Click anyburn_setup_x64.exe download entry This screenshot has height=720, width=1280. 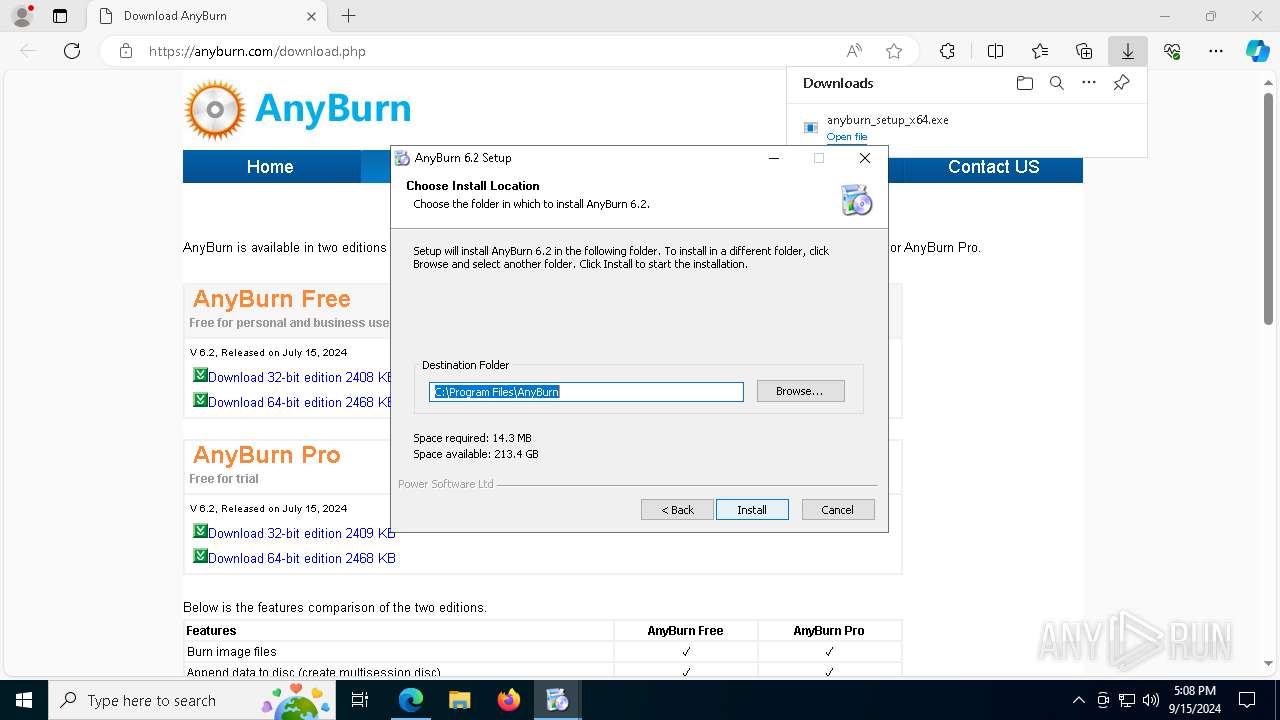887,120
